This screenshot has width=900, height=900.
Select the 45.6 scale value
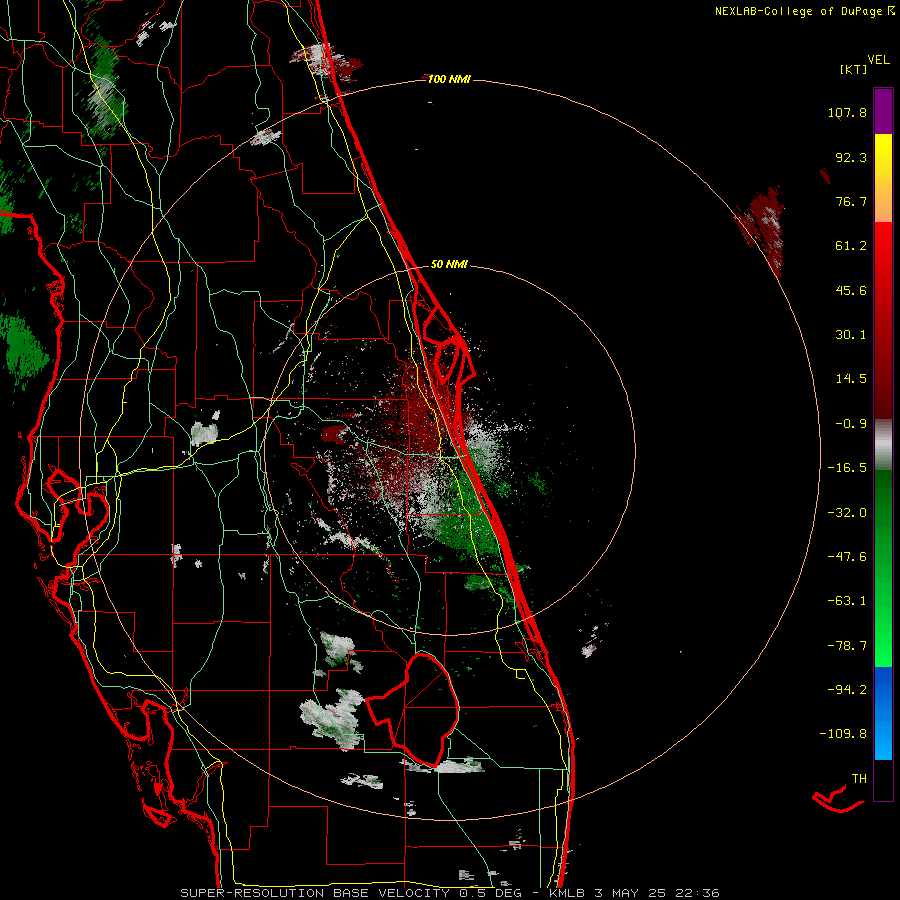pyautogui.click(x=851, y=290)
